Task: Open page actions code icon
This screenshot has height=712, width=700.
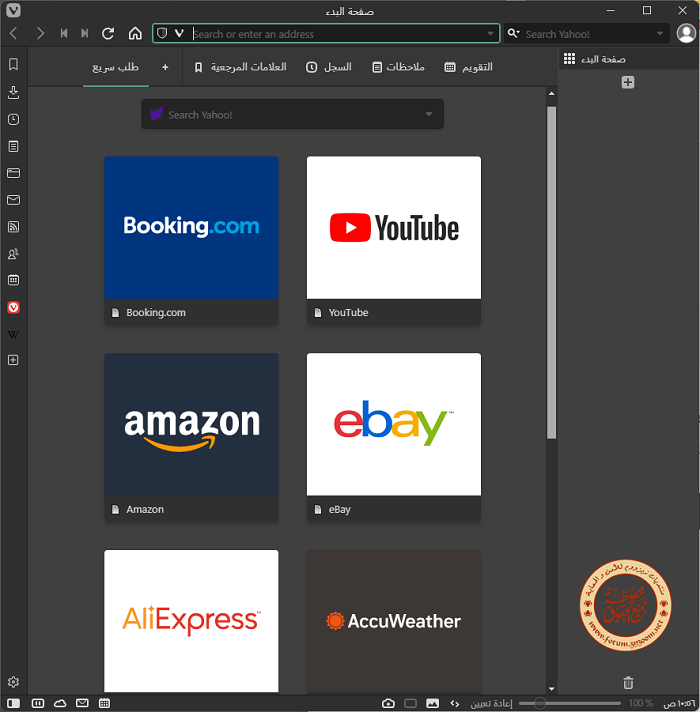Action: pos(454,703)
